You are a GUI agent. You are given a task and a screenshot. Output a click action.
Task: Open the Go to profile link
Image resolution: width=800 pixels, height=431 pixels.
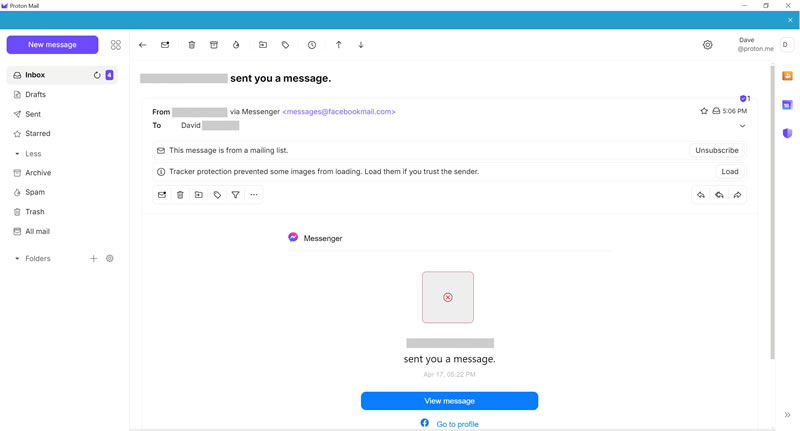coord(457,424)
